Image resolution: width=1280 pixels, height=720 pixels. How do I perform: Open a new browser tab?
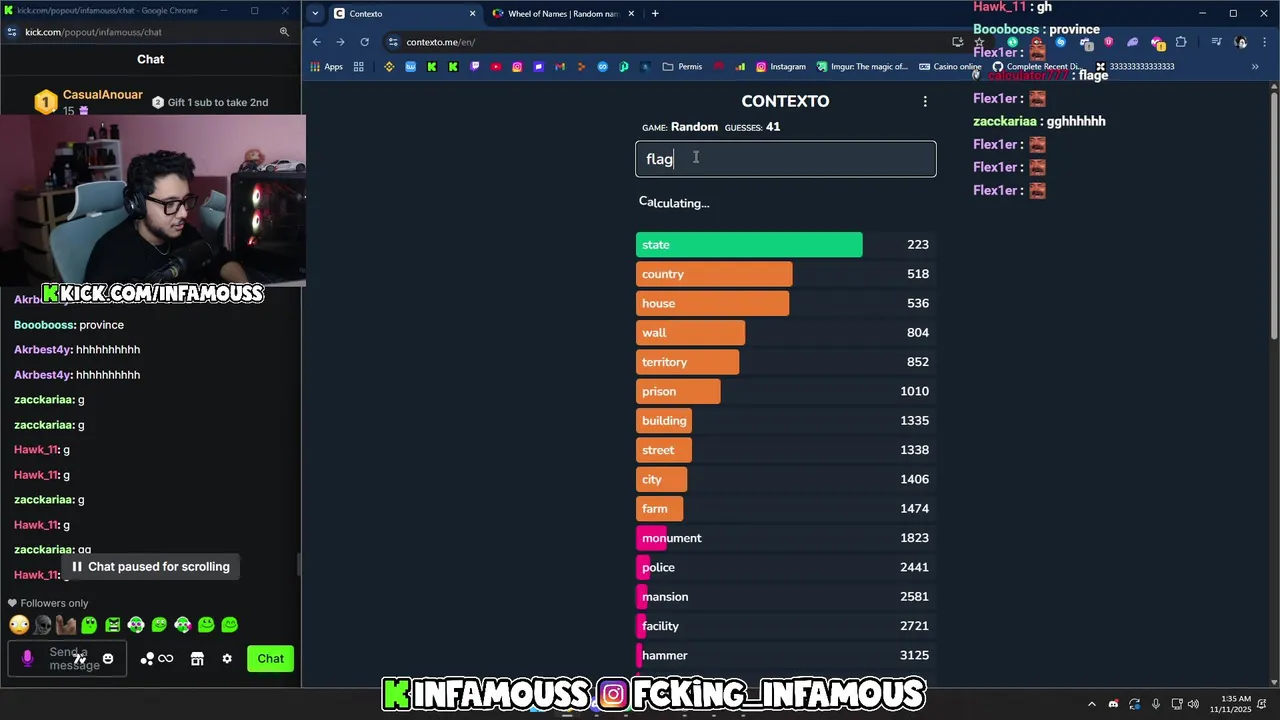click(x=655, y=14)
